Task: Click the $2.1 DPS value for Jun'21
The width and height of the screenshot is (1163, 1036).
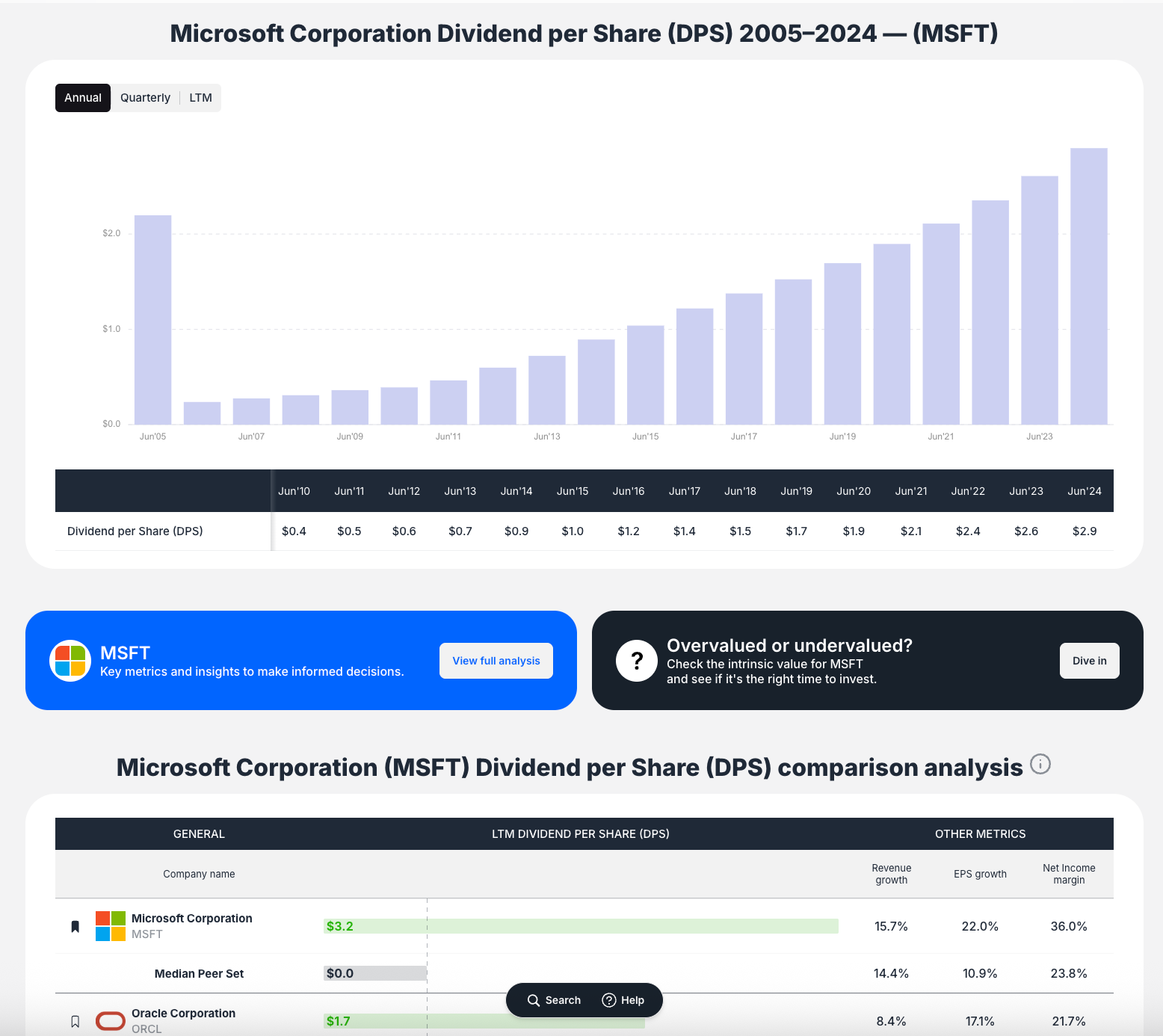Action: coord(911,531)
